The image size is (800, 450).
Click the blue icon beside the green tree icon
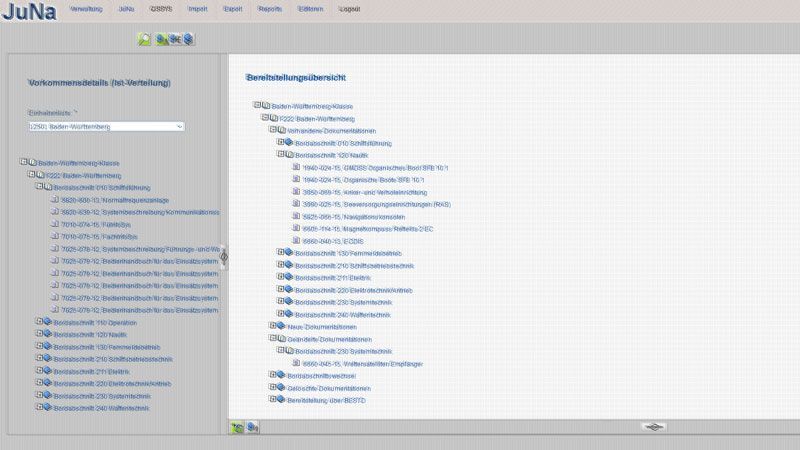point(252,427)
